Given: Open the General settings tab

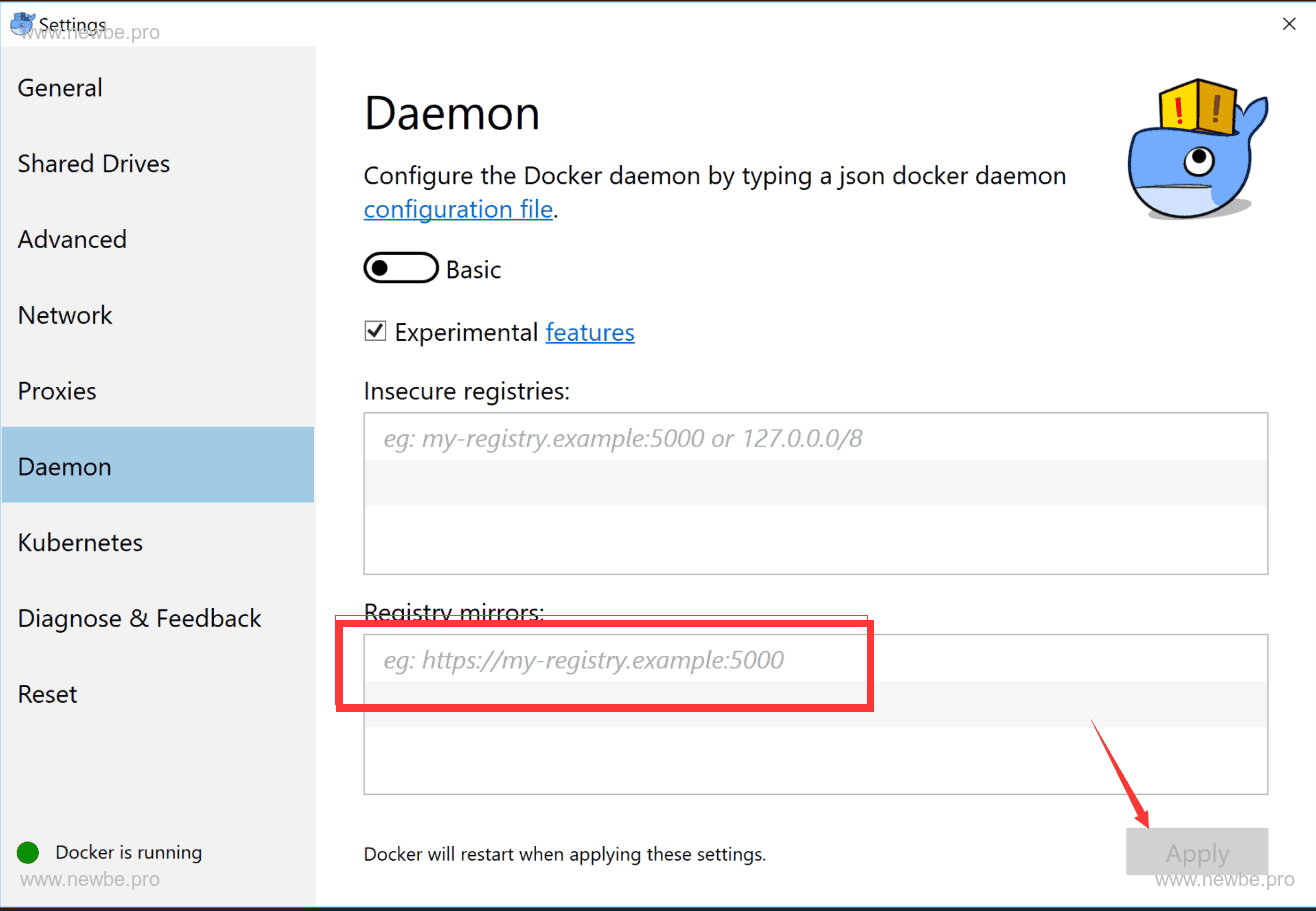Looking at the screenshot, I should (60, 88).
